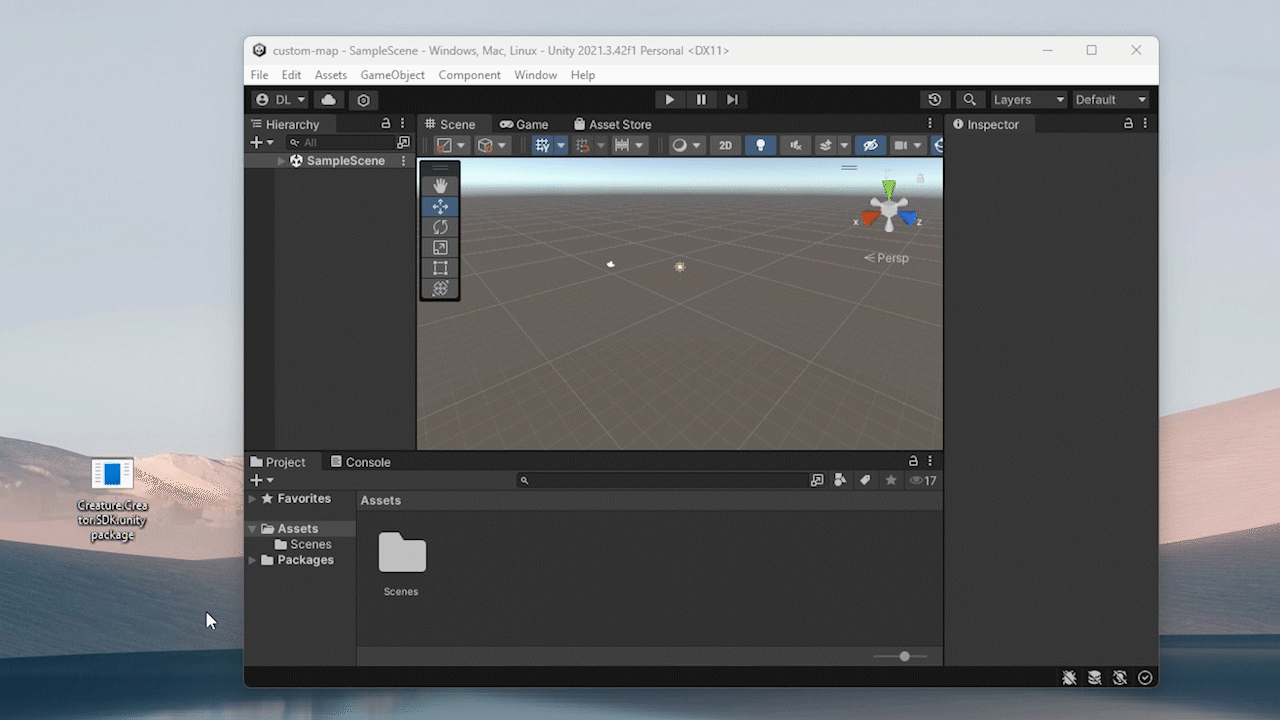Toggle Persp projection label
1280x720 pixels.
(887, 258)
